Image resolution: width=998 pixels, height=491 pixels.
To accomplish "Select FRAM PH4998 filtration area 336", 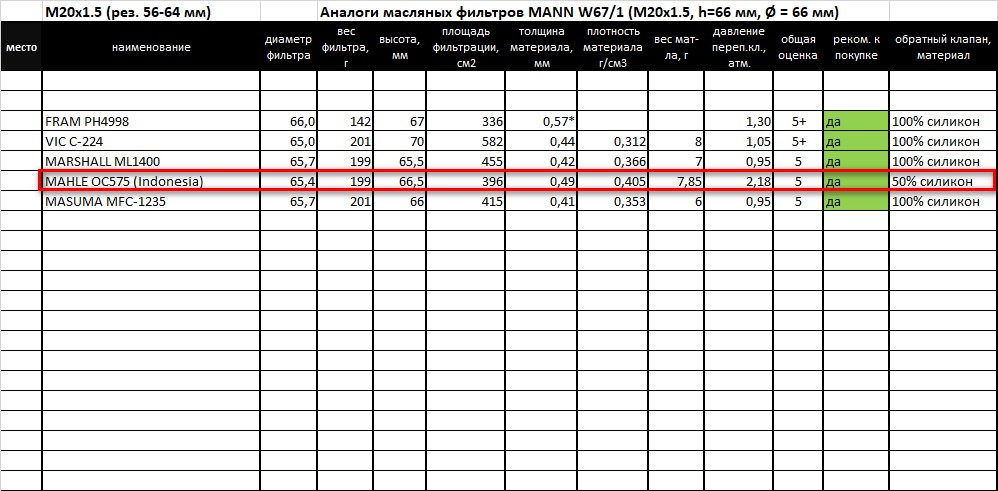I will (x=466, y=121).
